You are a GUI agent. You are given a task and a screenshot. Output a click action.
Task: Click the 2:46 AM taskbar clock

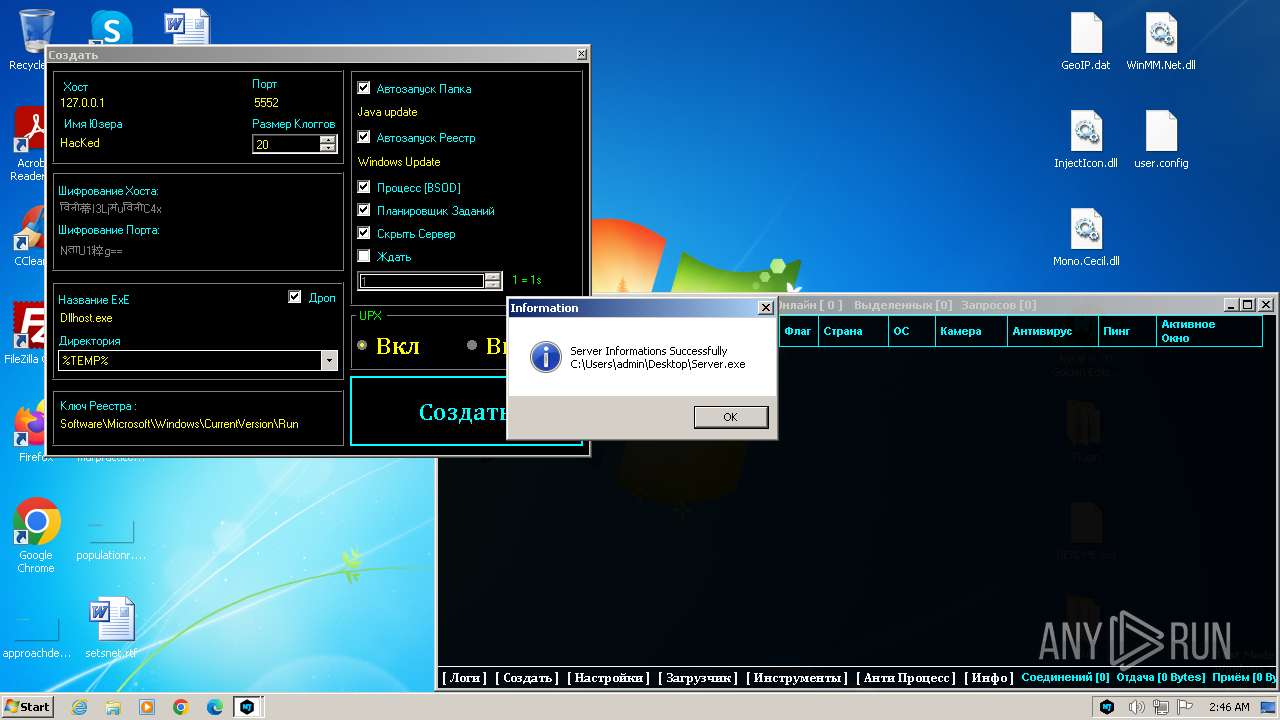coord(1229,707)
